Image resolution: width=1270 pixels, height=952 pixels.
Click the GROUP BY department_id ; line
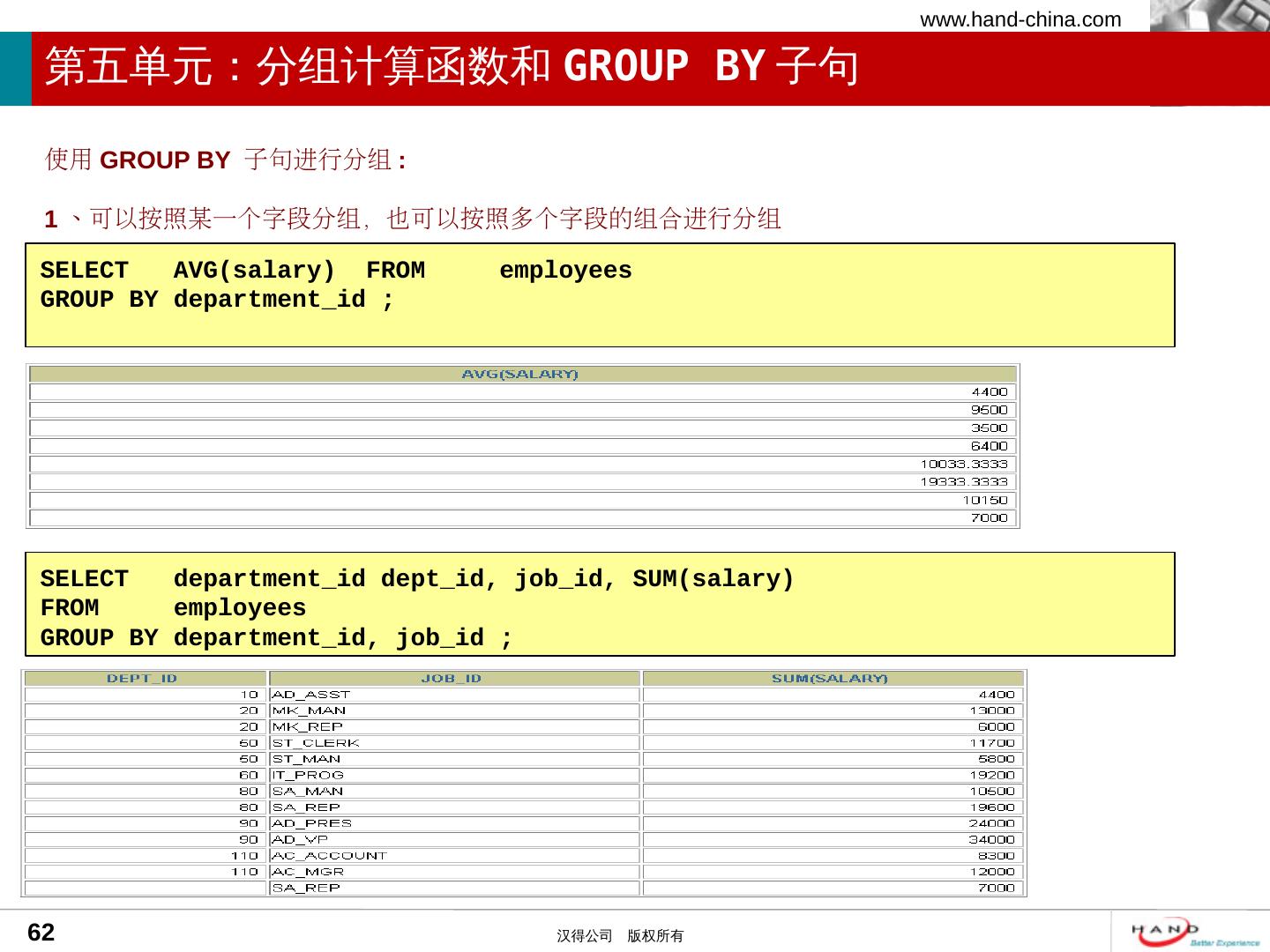point(217,301)
